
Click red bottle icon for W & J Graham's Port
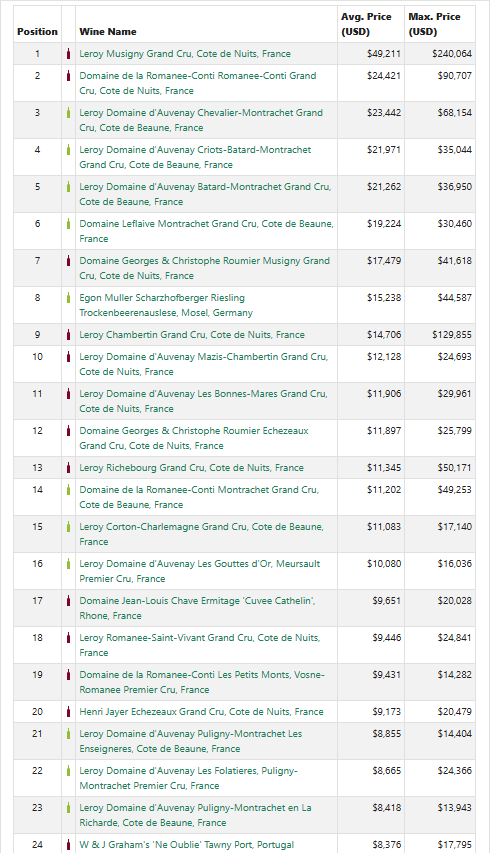tap(69, 845)
